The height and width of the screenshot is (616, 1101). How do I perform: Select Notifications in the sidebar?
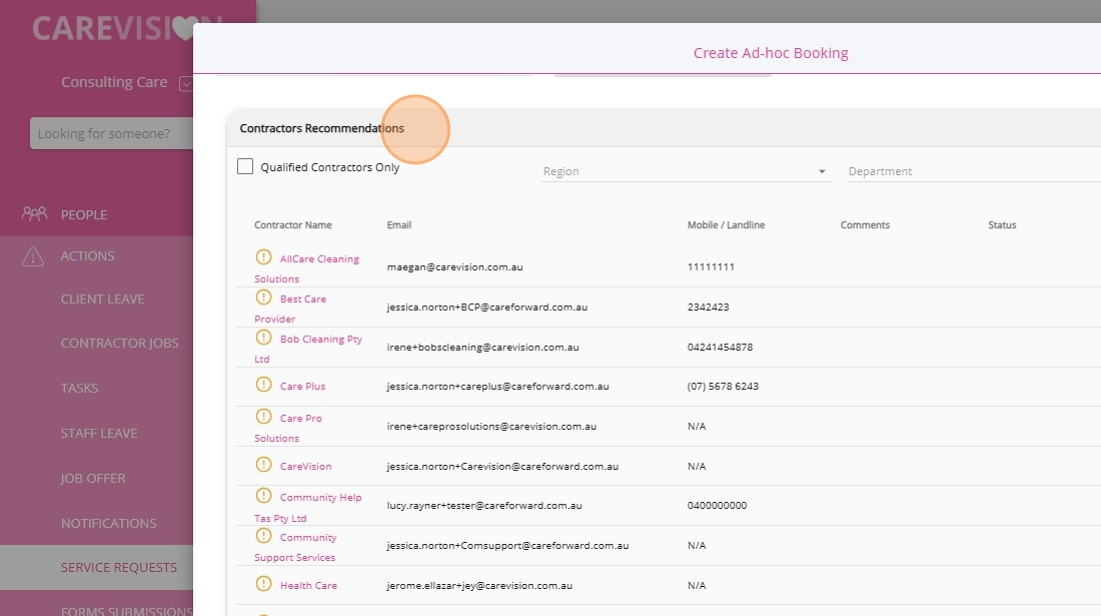pyautogui.click(x=108, y=523)
